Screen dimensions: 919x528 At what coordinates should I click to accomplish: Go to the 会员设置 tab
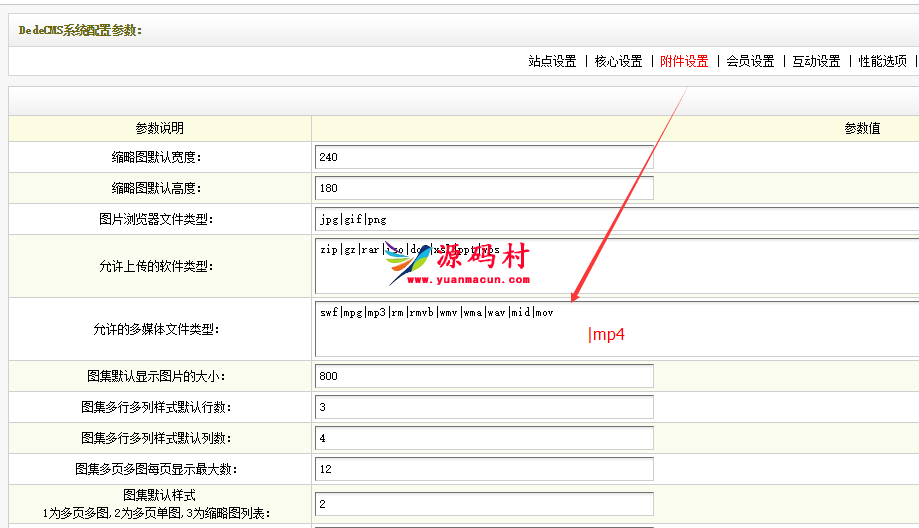pos(750,61)
